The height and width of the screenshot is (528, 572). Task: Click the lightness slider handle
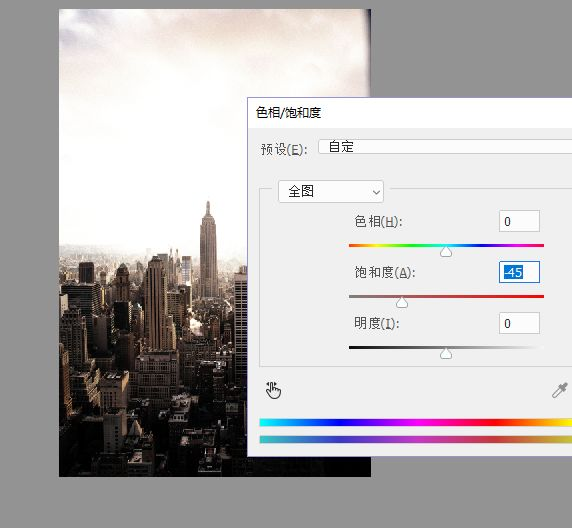(446, 354)
